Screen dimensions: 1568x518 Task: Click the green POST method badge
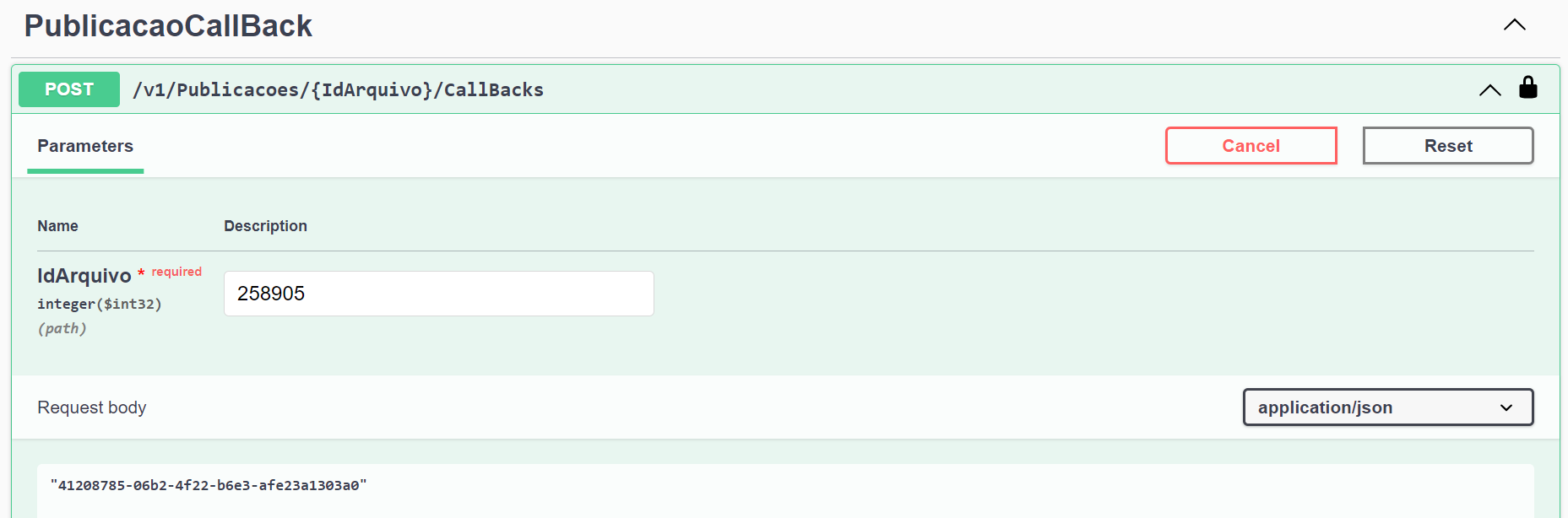pyautogui.click(x=69, y=89)
